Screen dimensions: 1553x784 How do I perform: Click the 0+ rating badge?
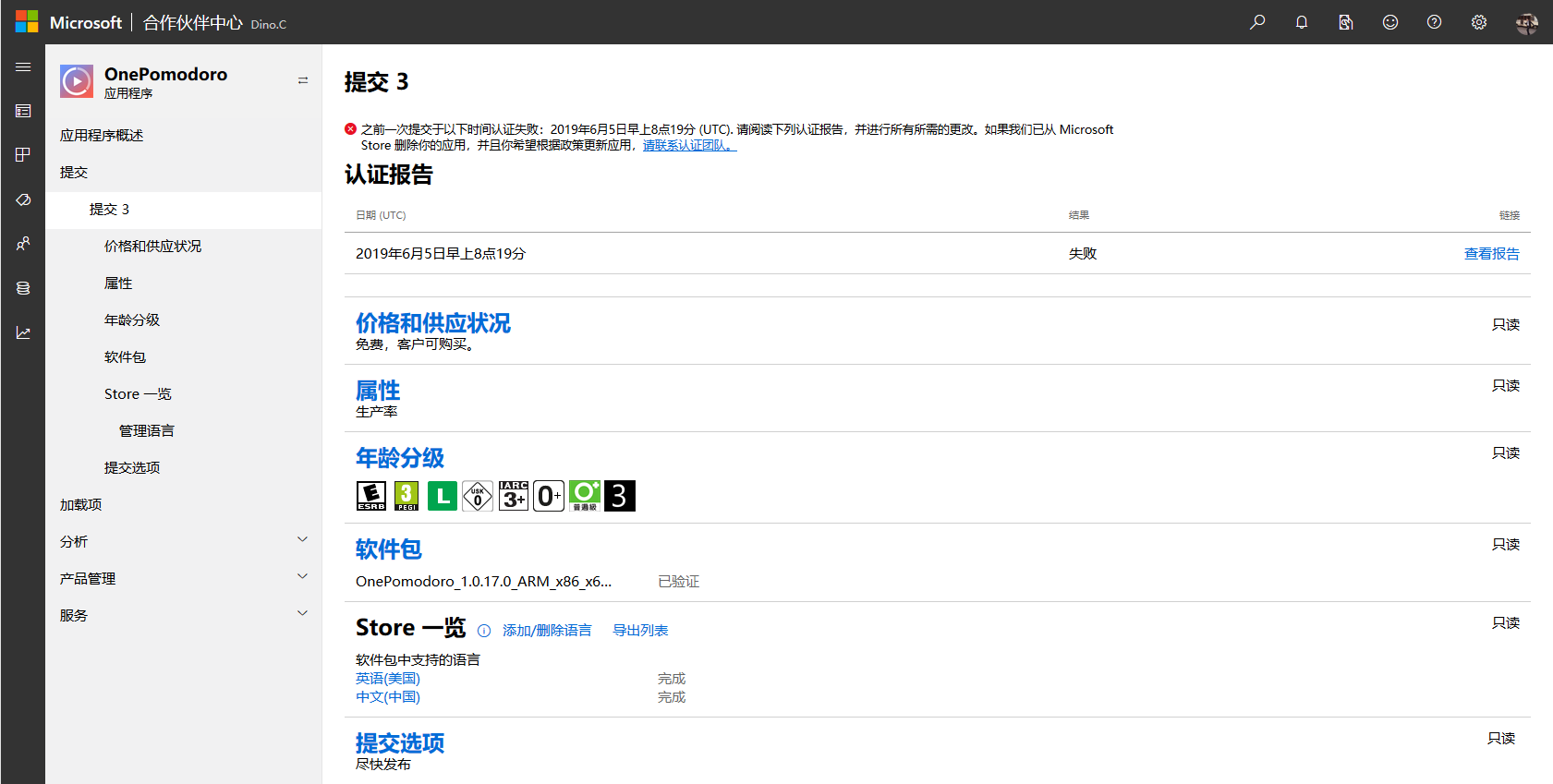click(549, 496)
